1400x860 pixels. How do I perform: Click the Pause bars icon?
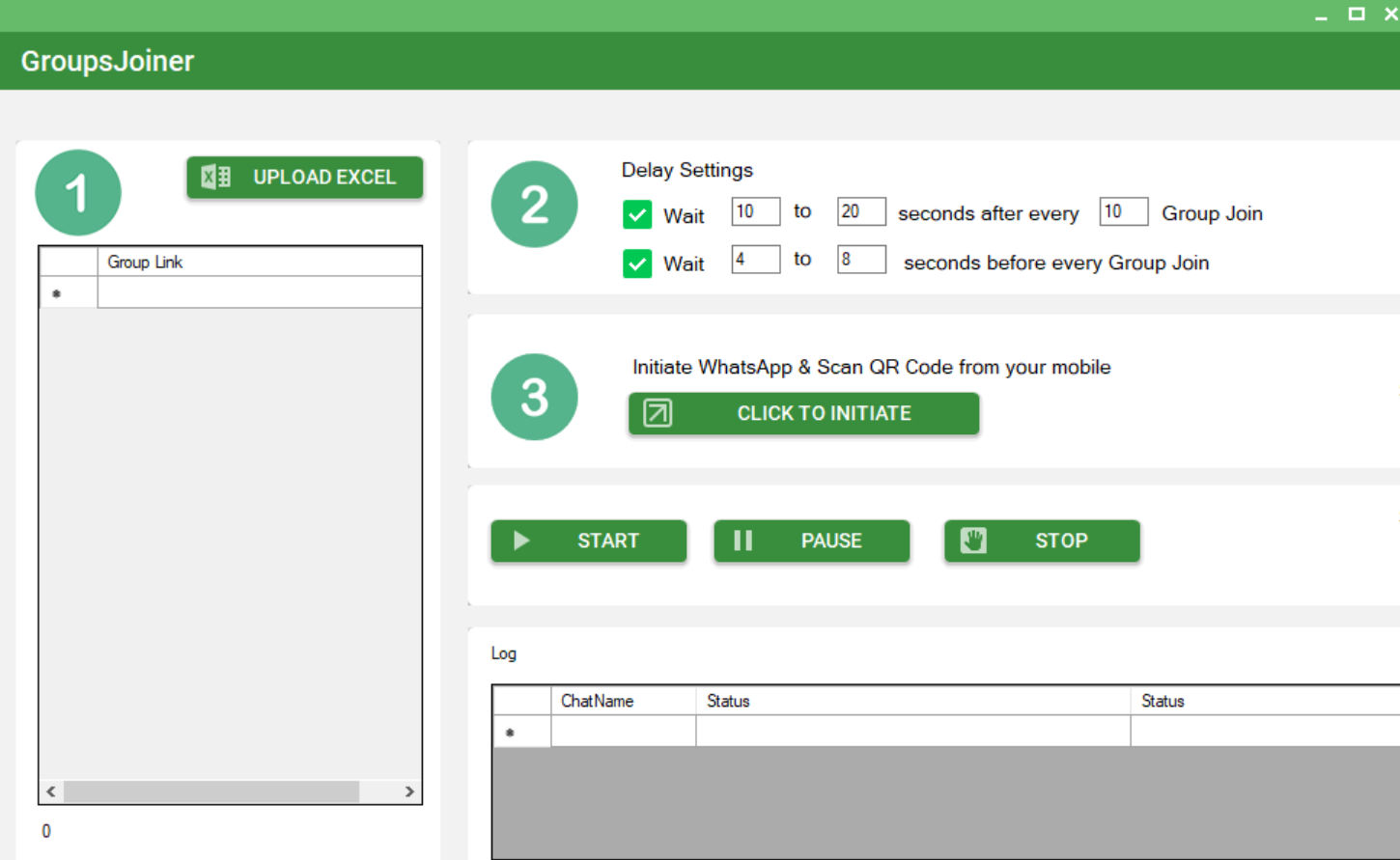point(742,541)
